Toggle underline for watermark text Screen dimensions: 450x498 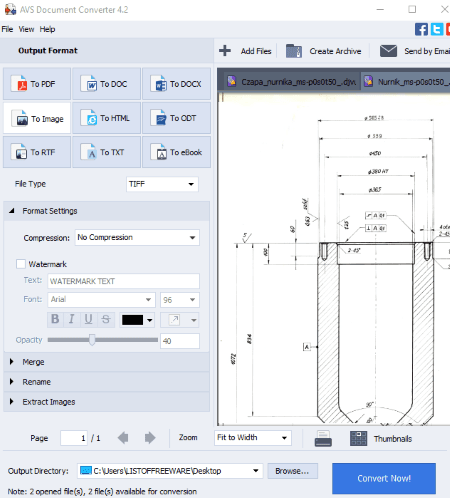coord(88,319)
